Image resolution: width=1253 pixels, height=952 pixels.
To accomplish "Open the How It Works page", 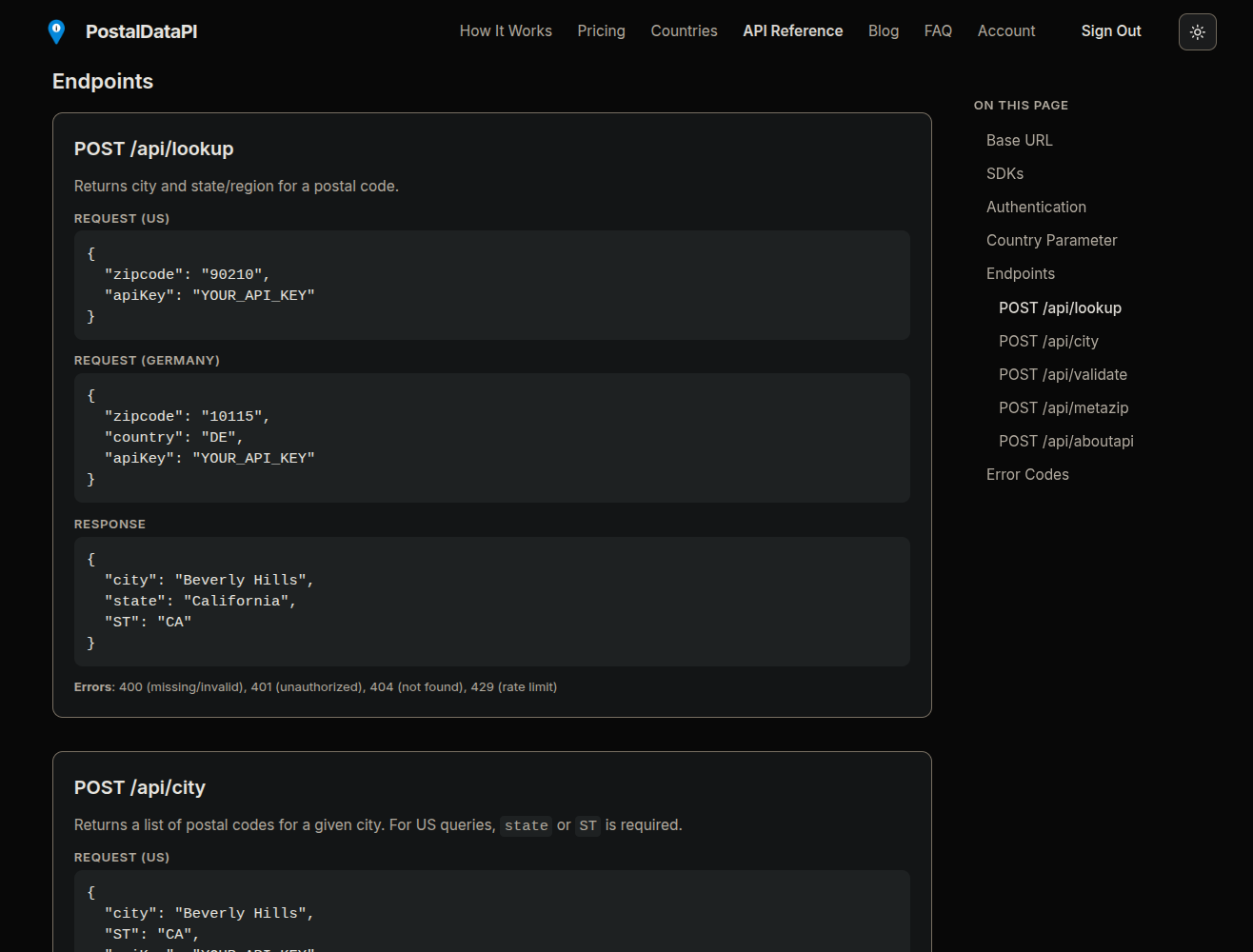I will [506, 30].
